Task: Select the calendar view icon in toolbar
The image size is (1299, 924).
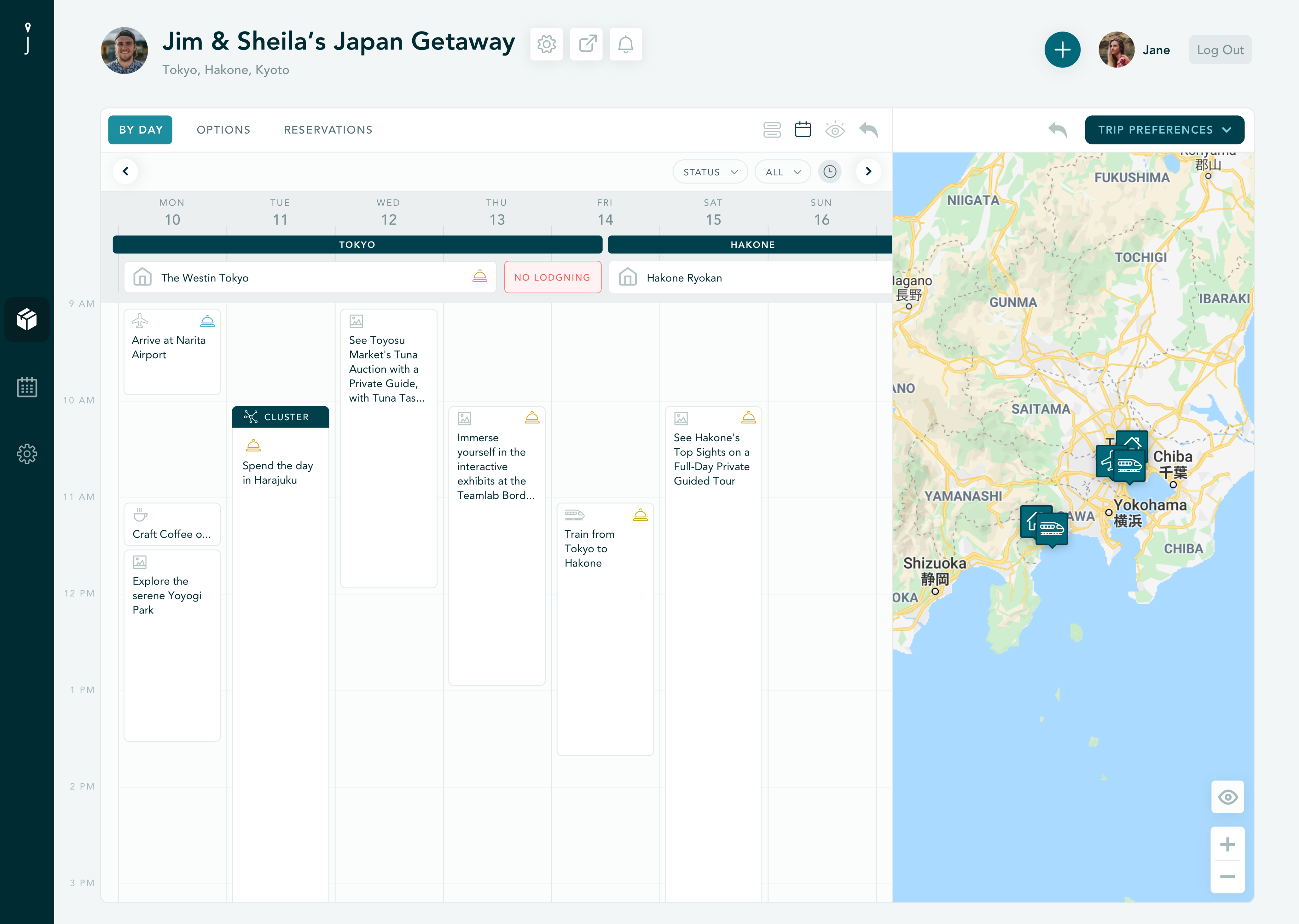Action: coord(802,130)
